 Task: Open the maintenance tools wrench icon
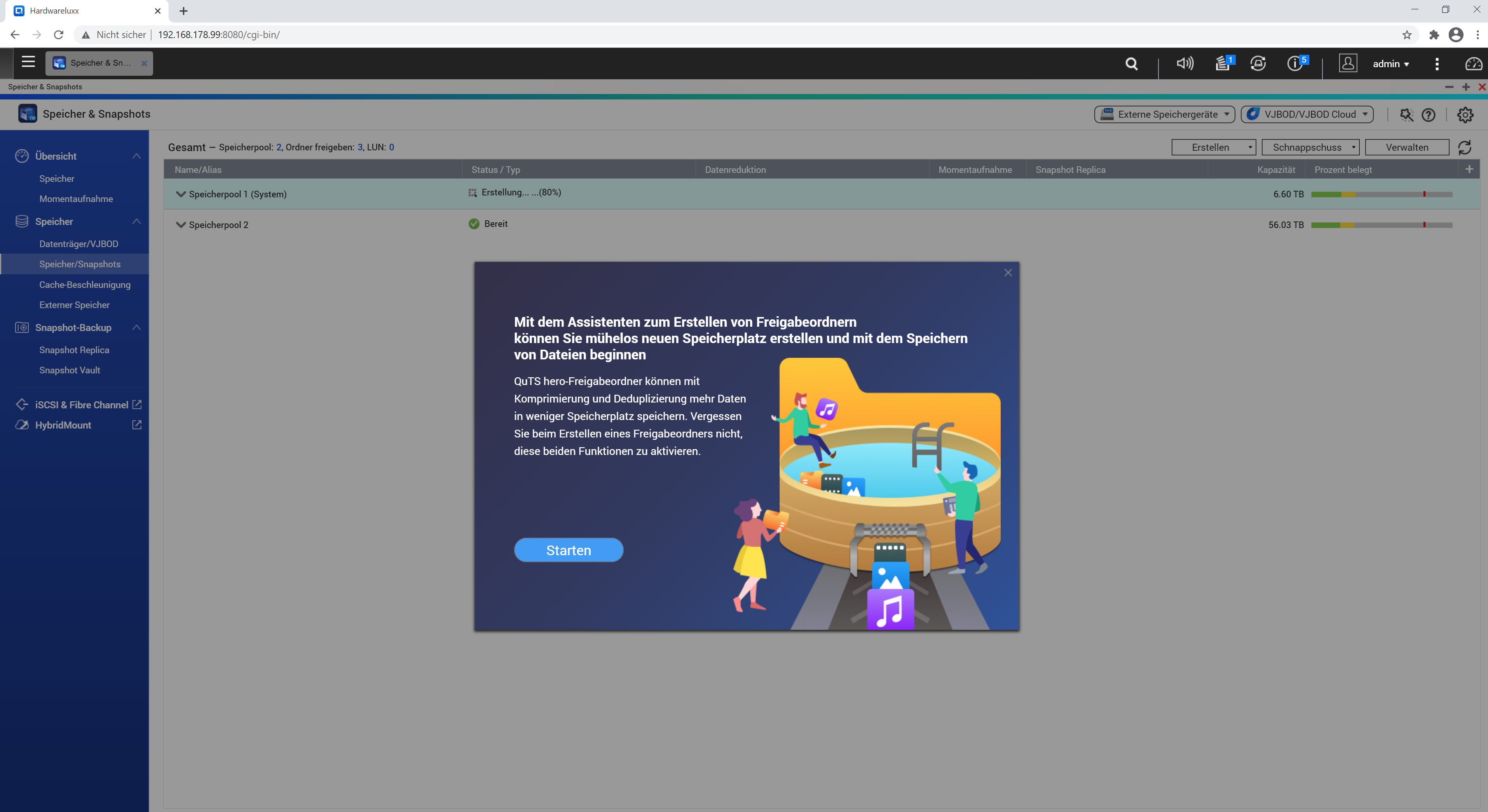[1406, 115]
